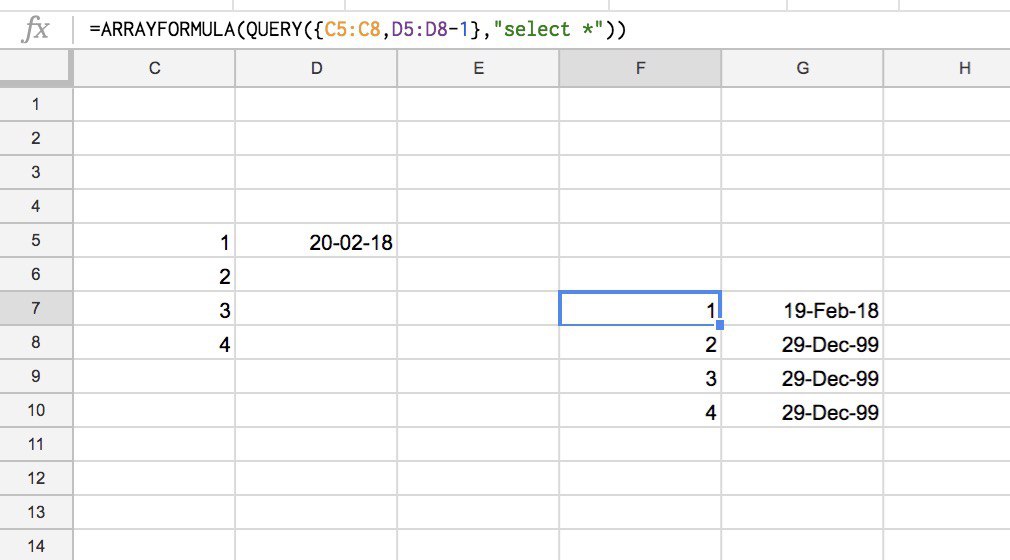Click cell F8 containing 2
This screenshot has width=1010, height=560.
[x=640, y=342]
